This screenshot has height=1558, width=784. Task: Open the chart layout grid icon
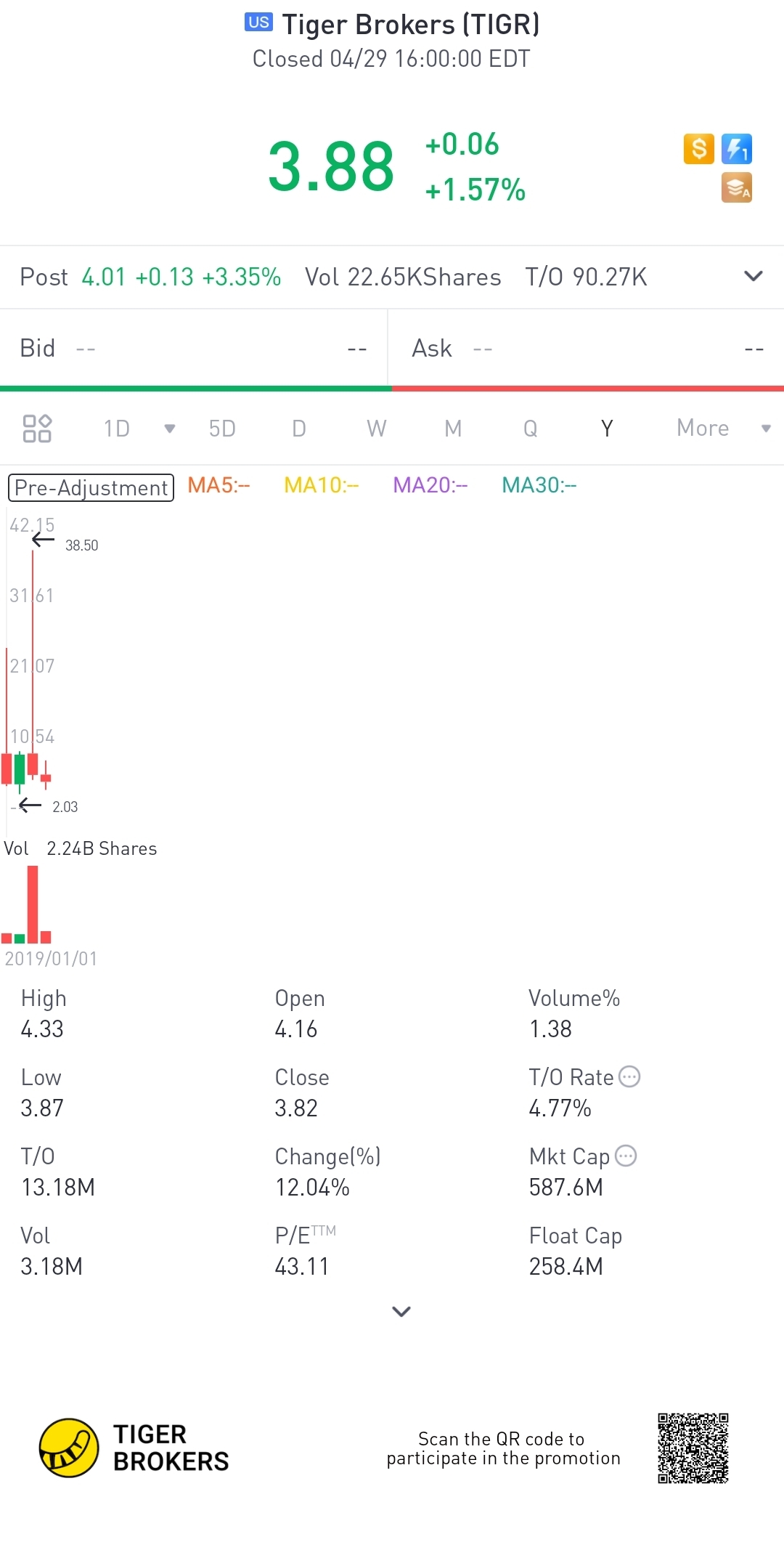(x=37, y=429)
